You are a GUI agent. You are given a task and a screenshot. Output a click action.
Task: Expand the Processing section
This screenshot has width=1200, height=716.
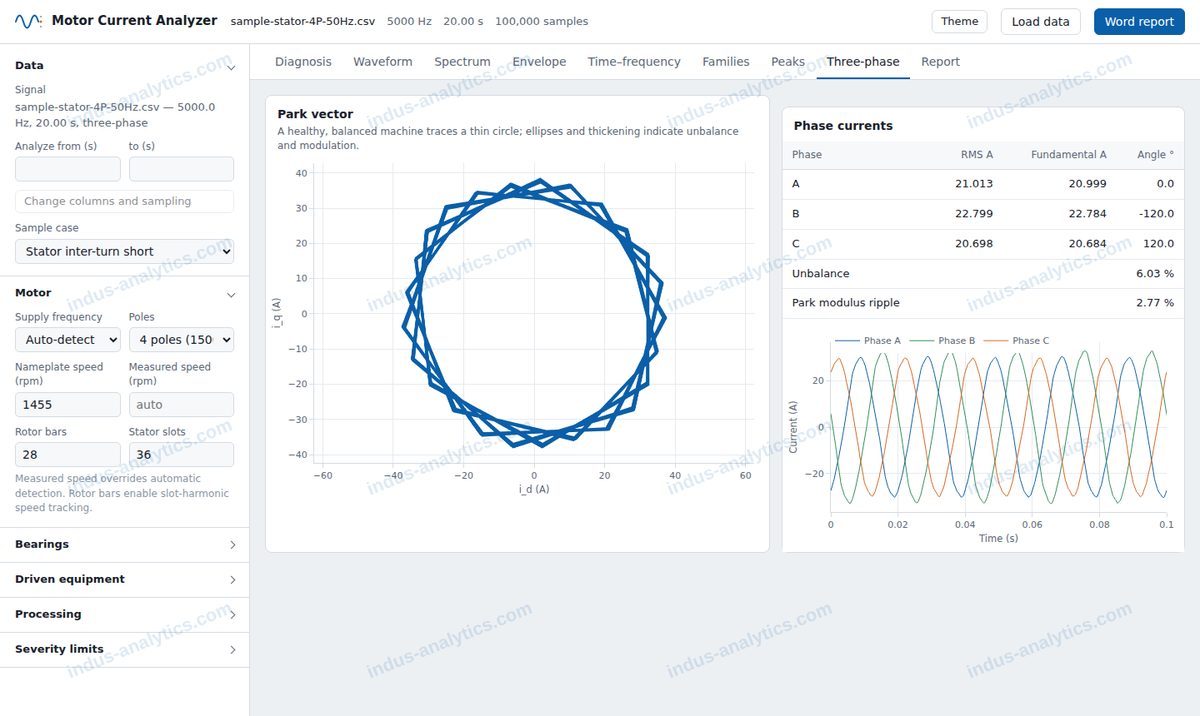tap(124, 615)
